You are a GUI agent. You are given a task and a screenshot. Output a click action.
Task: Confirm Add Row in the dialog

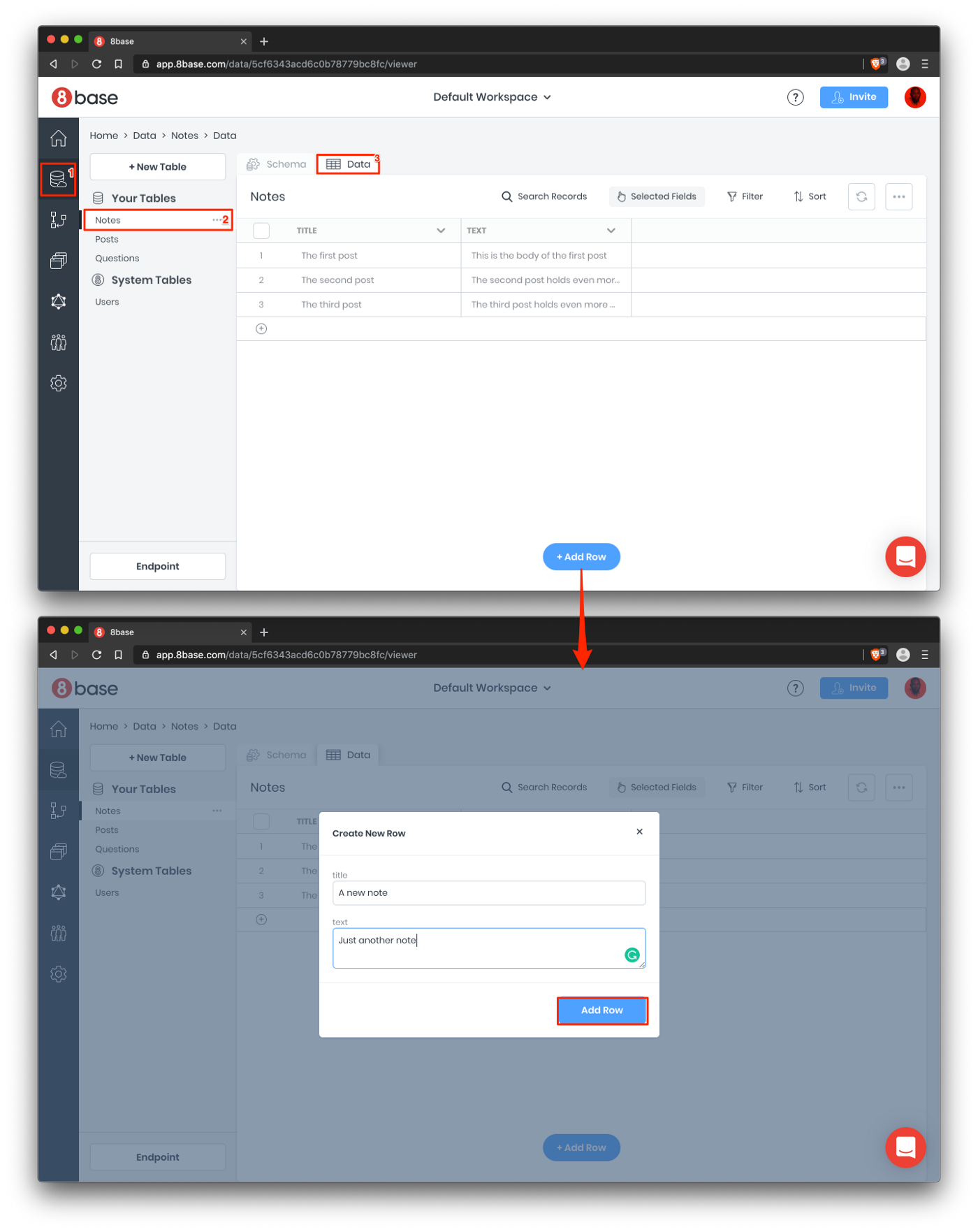point(602,1010)
